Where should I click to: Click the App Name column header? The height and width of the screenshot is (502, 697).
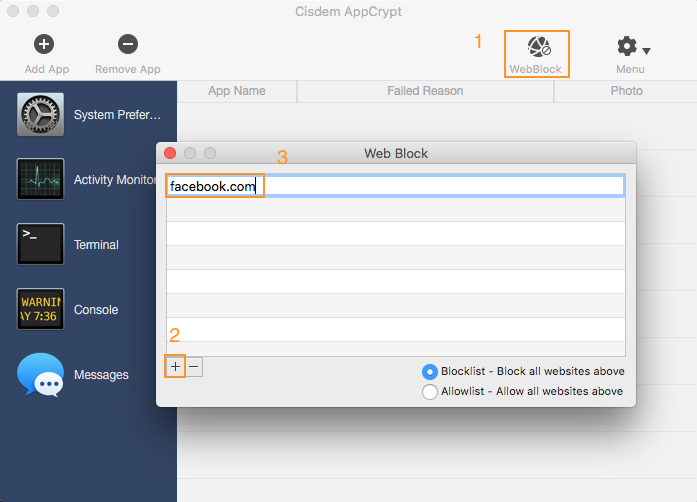237,91
